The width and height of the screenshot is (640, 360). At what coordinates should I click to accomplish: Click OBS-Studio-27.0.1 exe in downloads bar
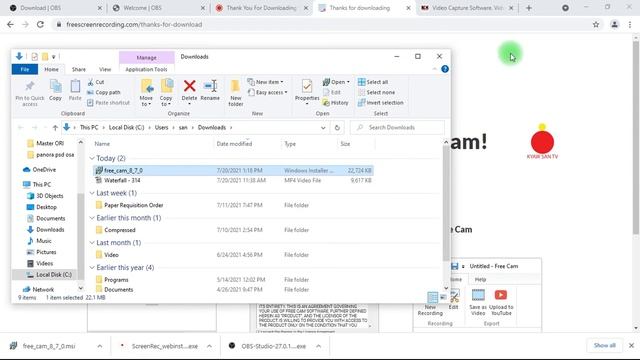[x=273, y=346]
